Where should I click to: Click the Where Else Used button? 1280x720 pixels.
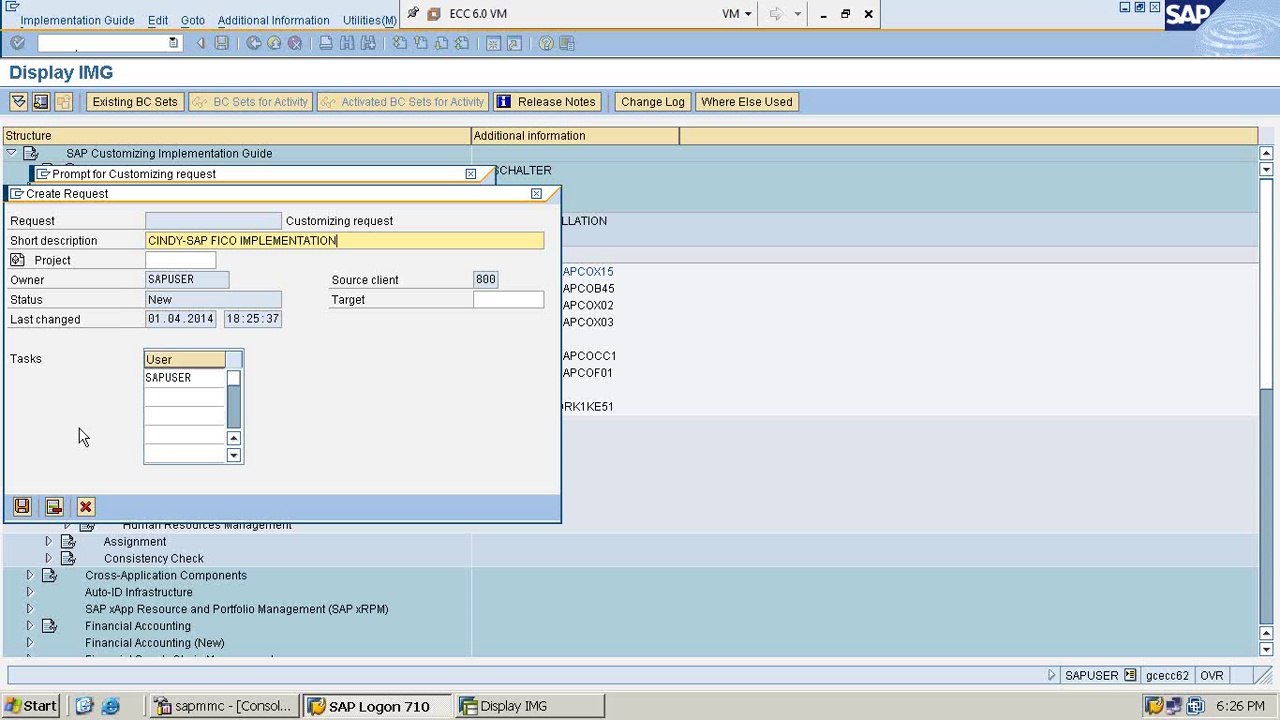(746, 101)
